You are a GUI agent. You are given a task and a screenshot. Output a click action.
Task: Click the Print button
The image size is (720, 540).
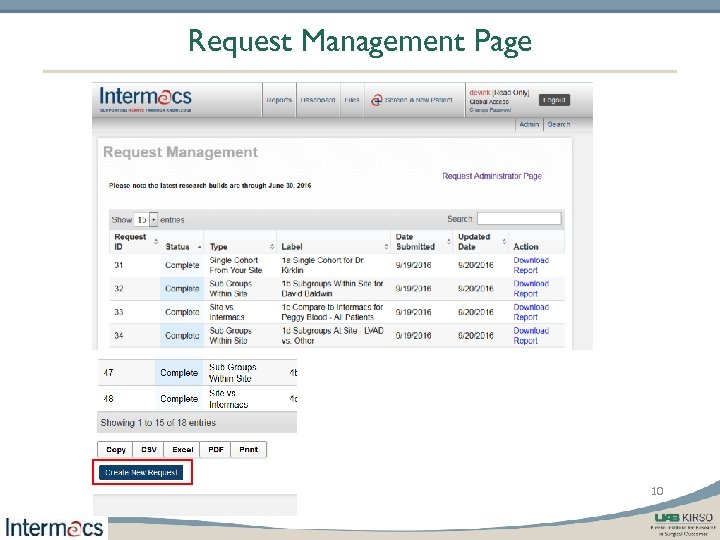pyautogui.click(x=248, y=450)
